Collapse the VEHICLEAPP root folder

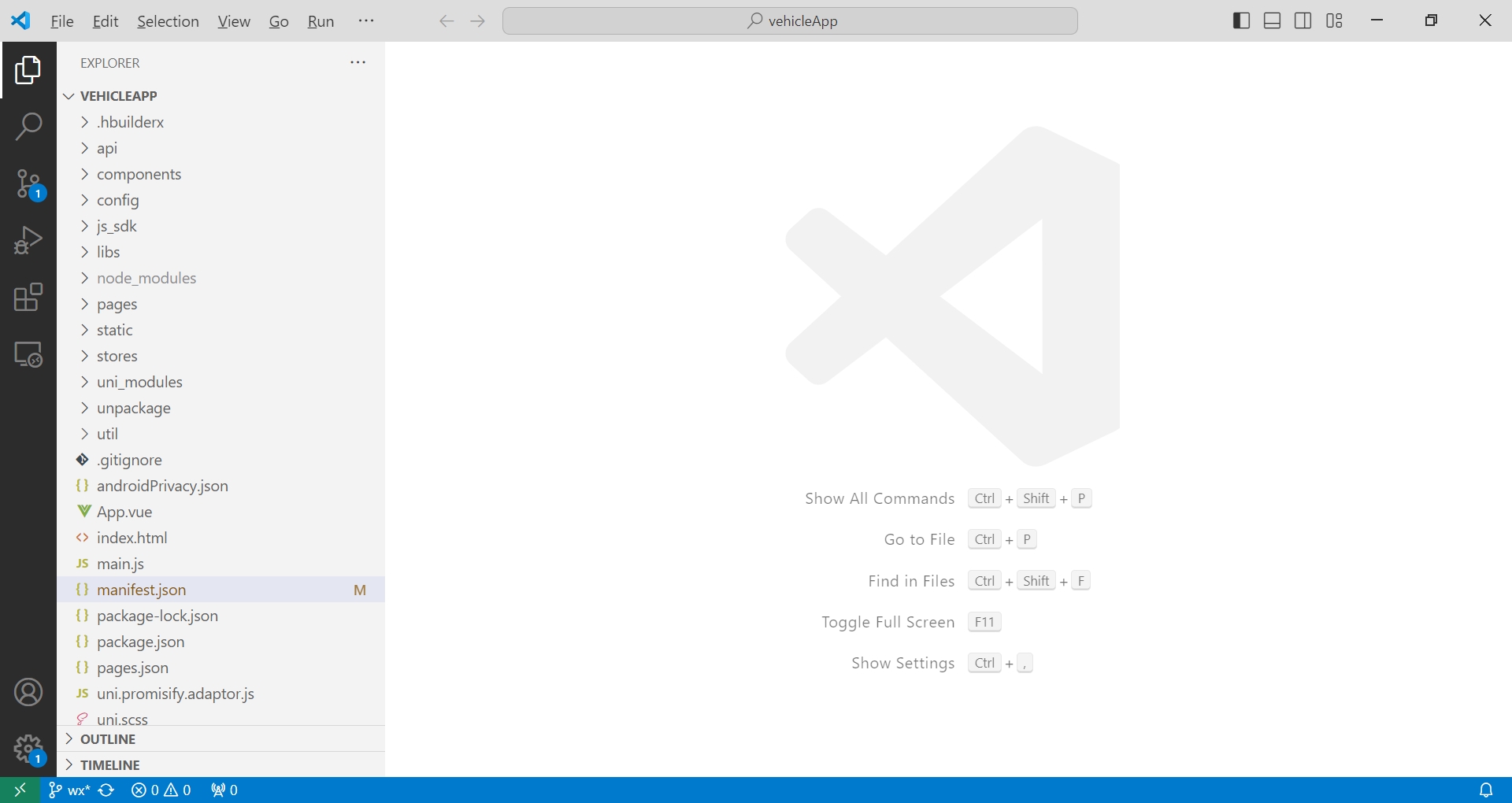point(220,96)
